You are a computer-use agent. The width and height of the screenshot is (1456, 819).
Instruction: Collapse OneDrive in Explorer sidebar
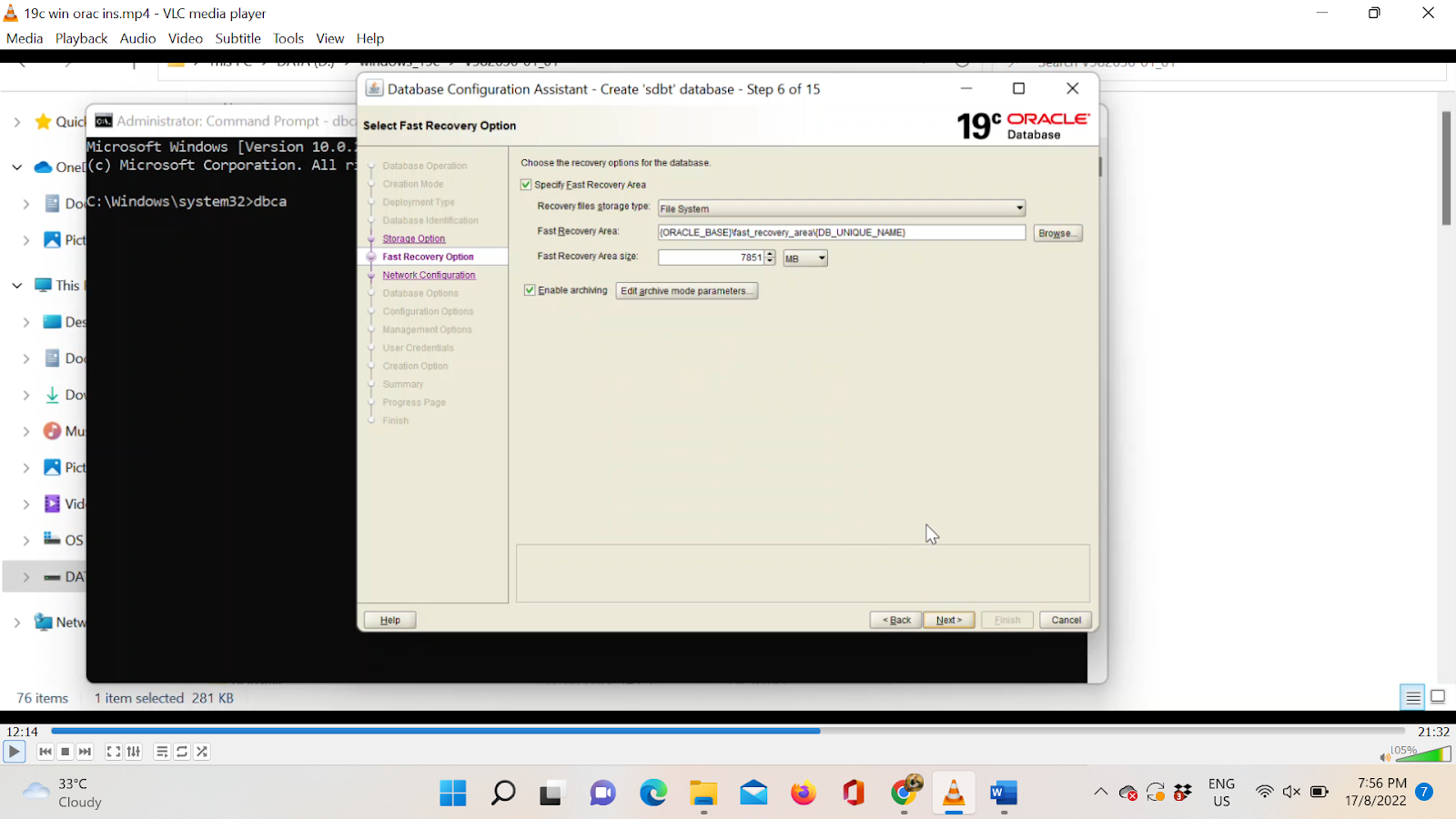tap(16, 167)
